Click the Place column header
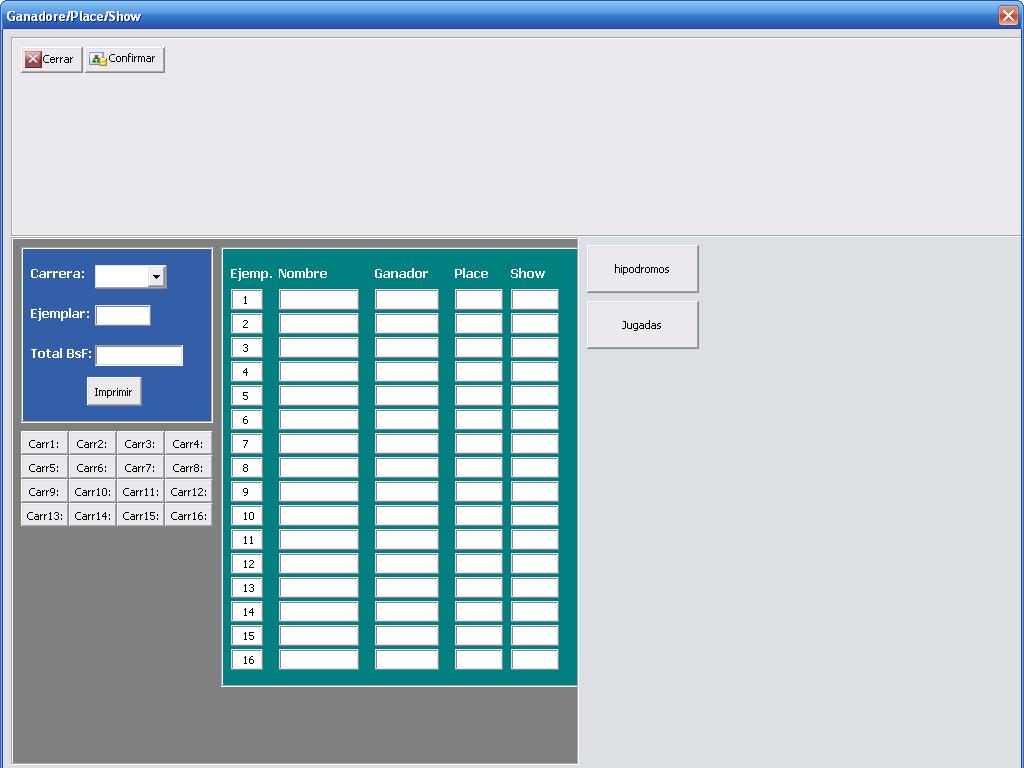 pos(471,274)
